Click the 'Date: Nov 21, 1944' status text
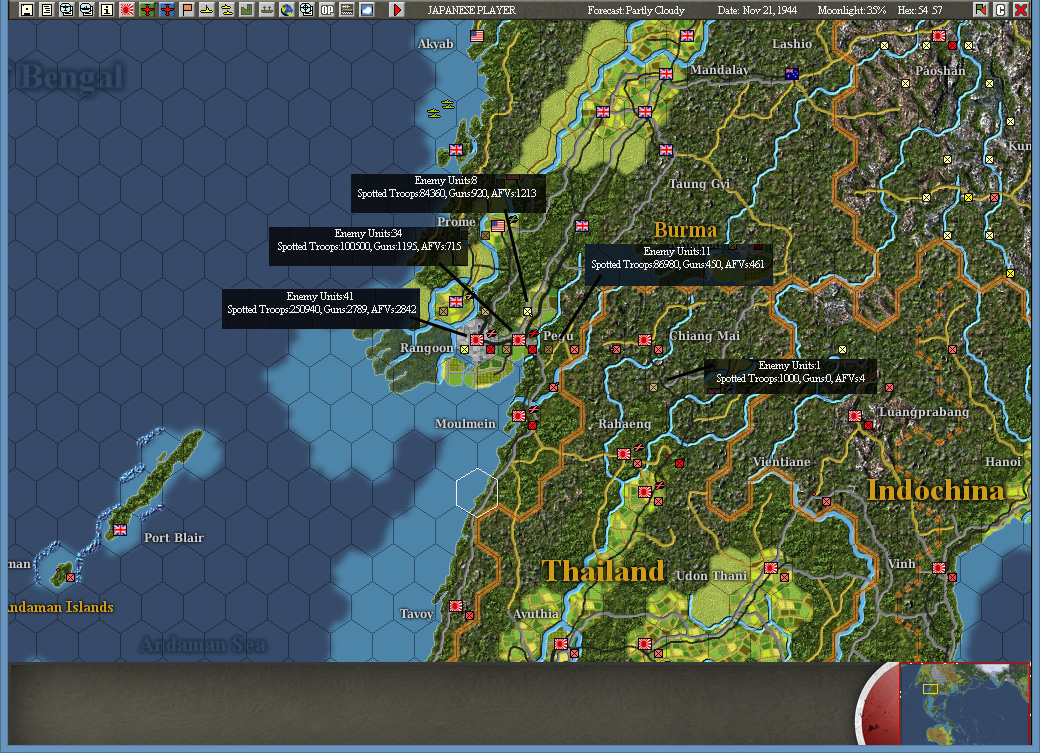 pyautogui.click(x=757, y=10)
